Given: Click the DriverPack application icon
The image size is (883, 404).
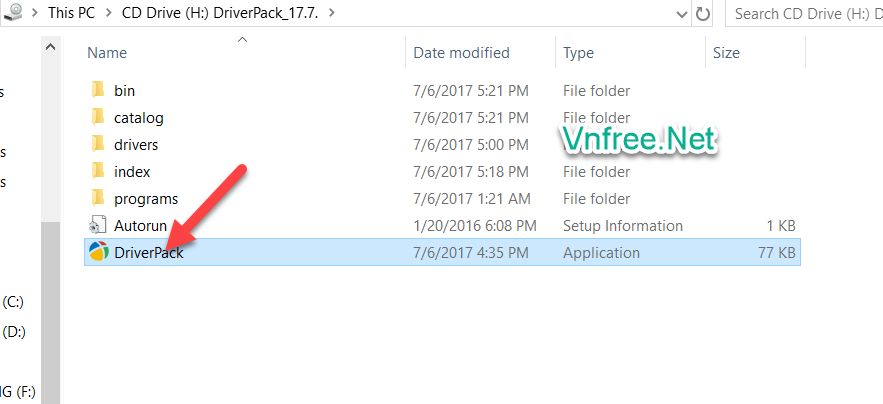Looking at the screenshot, I should tap(97, 252).
